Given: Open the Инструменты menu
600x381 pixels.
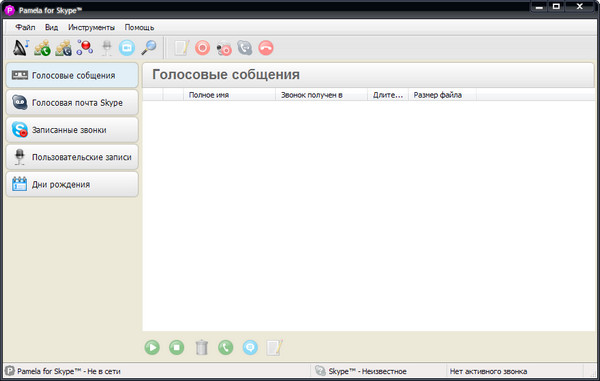Looking at the screenshot, I should (x=91, y=27).
